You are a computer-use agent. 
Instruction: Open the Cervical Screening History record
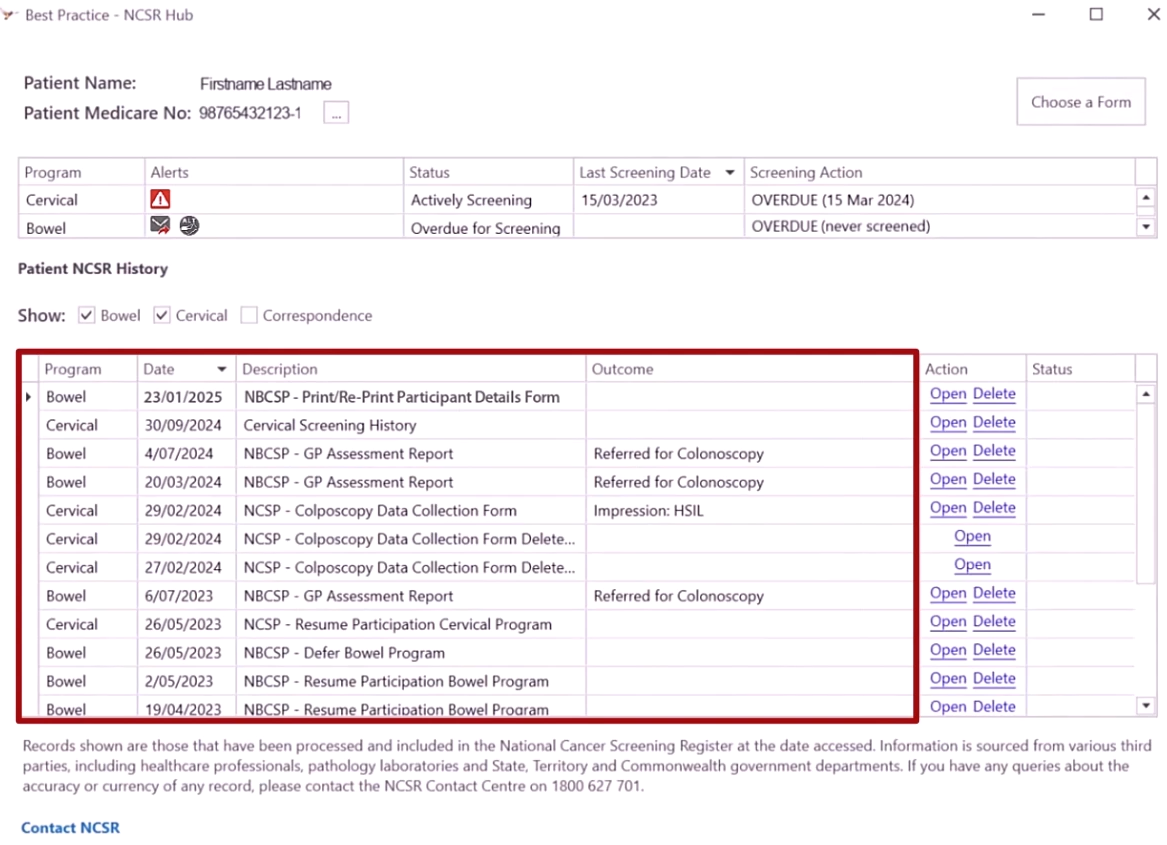tap(948, 422)
